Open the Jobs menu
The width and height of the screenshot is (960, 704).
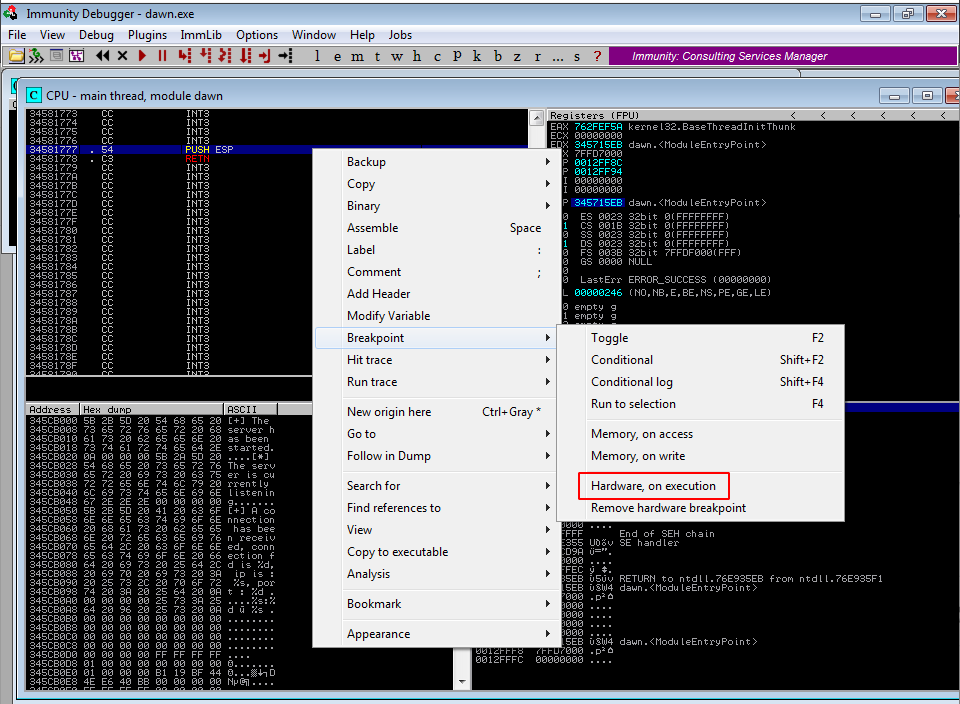tap(400, 35)
